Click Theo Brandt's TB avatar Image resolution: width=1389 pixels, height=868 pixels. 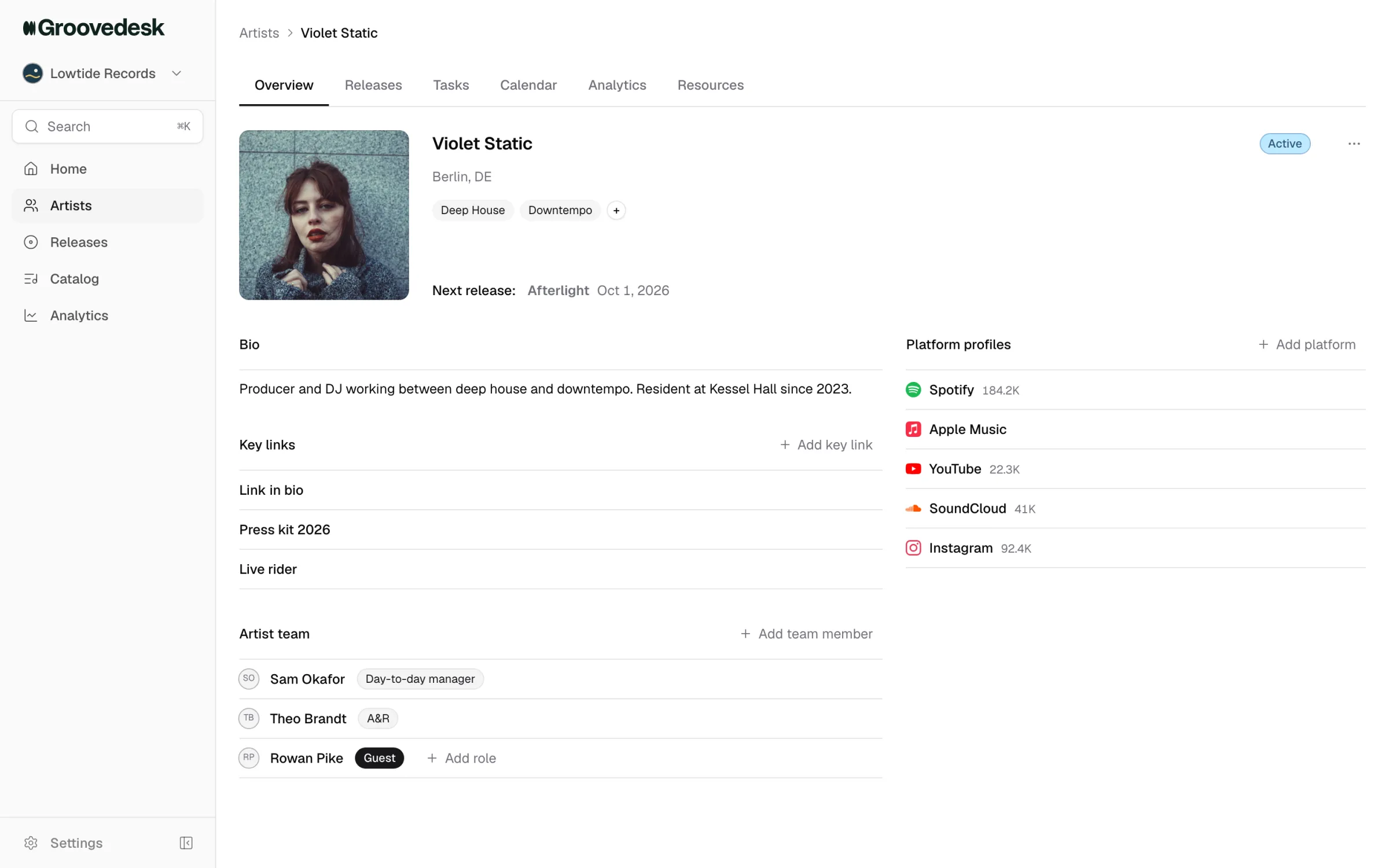[x=249, y=718]
